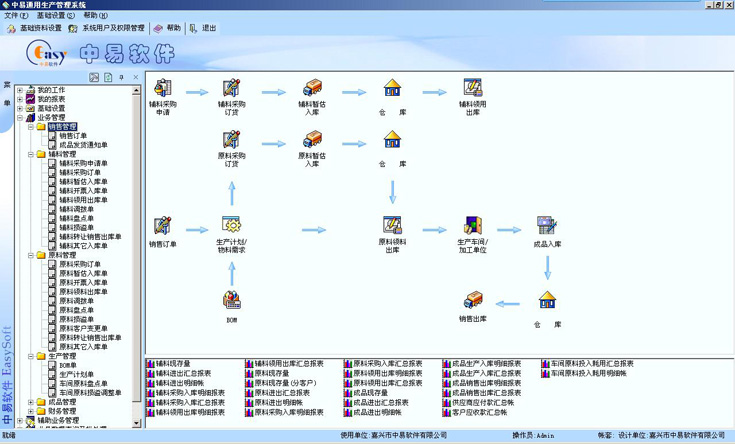Click the tree scrollbar up arrow
The image size is (735, 444).
[136, 90]
